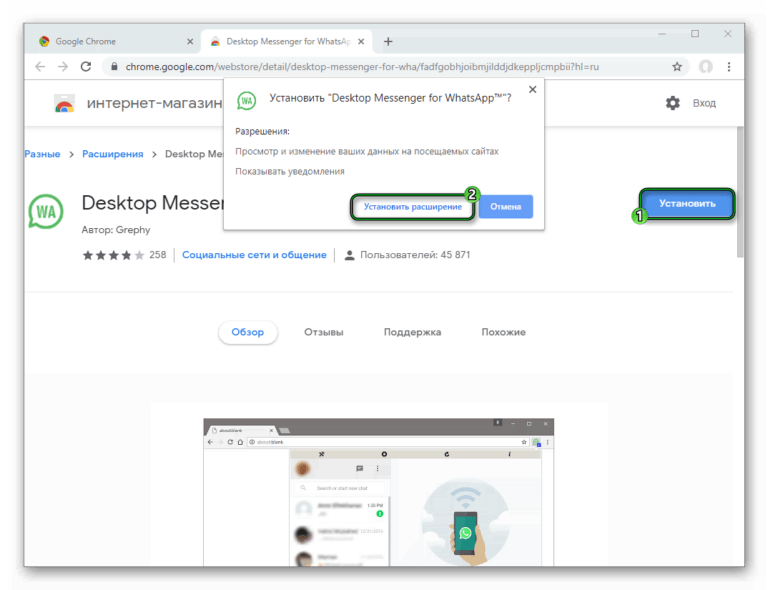Switch to the Google Chrome tab

coord(115,42)
